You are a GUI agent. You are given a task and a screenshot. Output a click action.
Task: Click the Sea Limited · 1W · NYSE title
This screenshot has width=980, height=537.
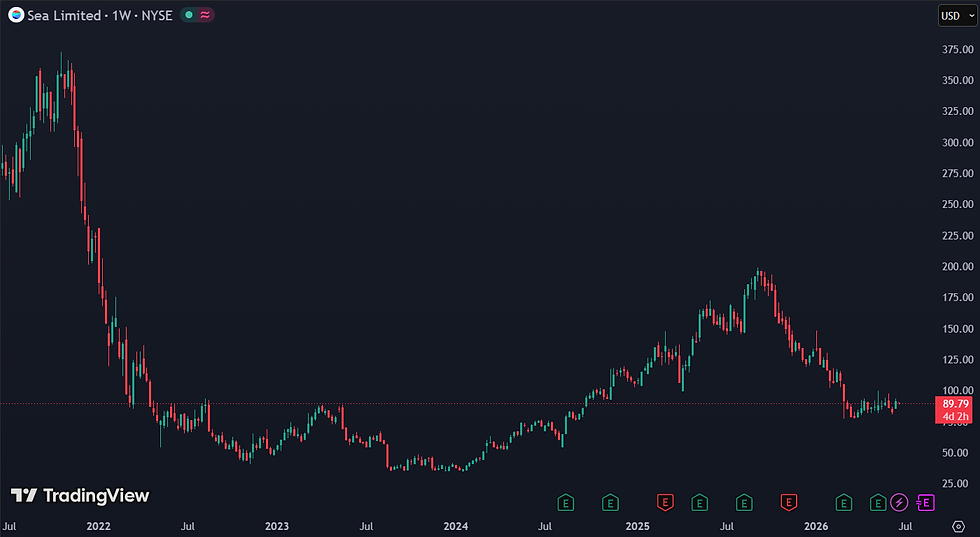point(100,15)
